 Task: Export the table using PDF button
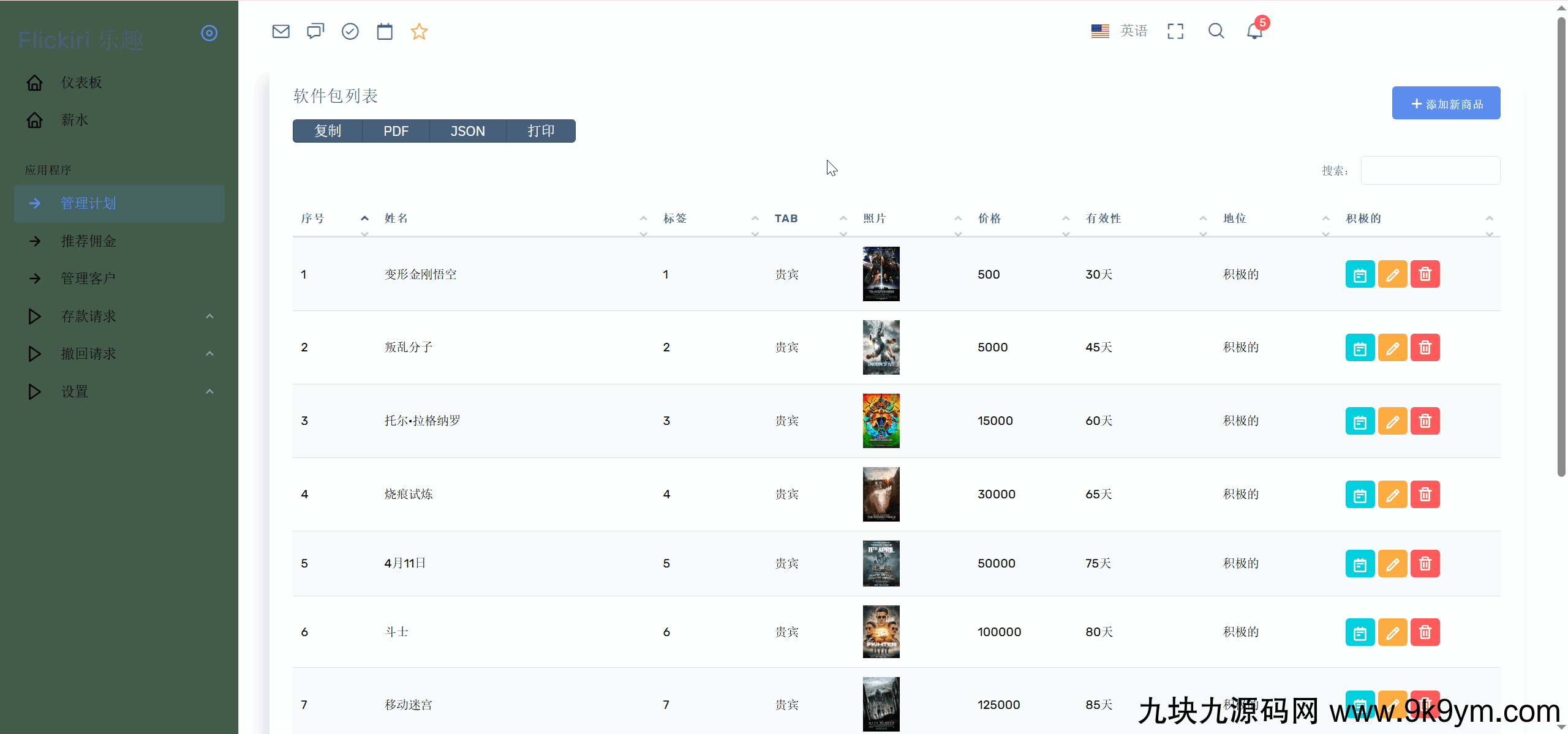tap(396, 131)
